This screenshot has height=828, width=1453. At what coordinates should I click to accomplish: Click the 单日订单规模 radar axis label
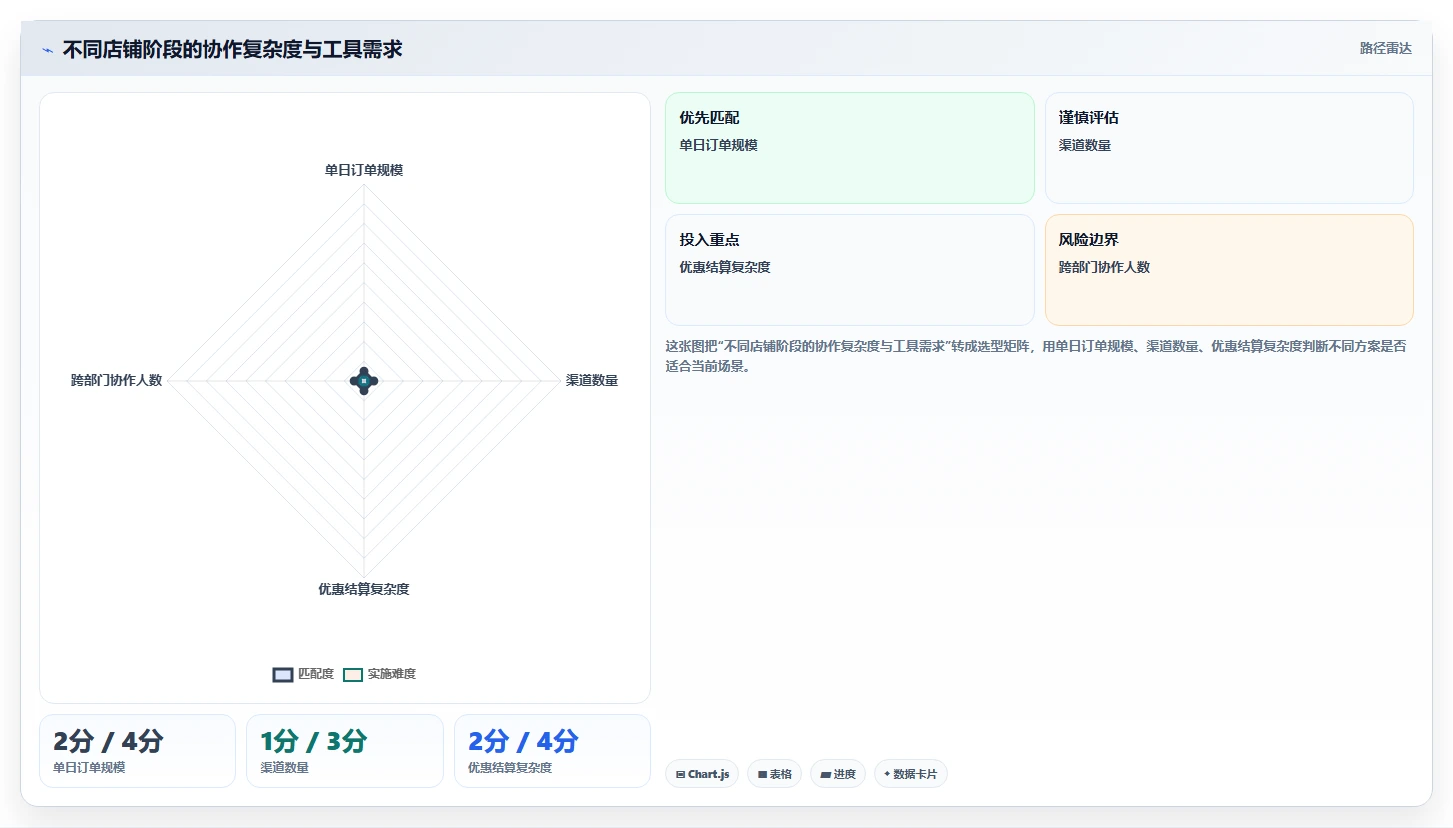pos(364,170)
